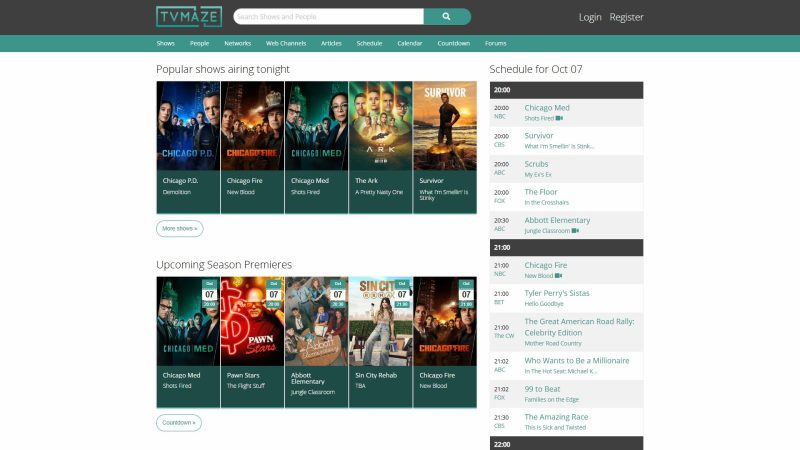Viewport: 800px width, 450px height.
Task: Click the video icon beside Shots Fired
Action: [x=559, y=118]
